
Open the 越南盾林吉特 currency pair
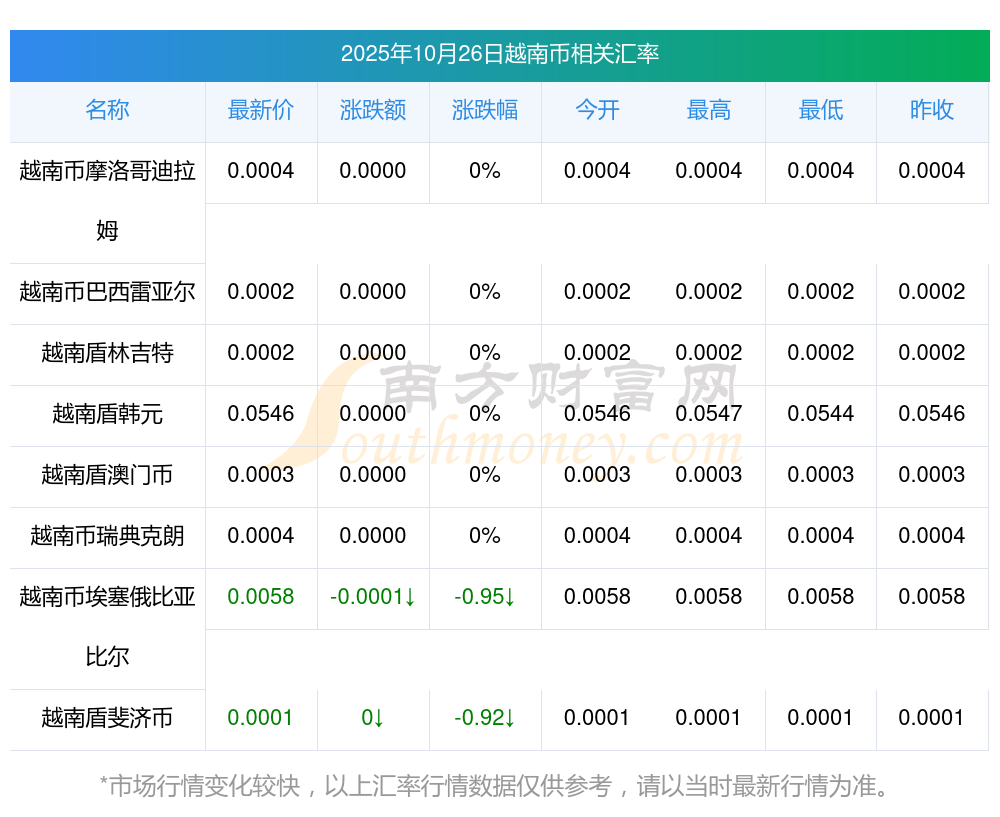(x=107, y=353)
